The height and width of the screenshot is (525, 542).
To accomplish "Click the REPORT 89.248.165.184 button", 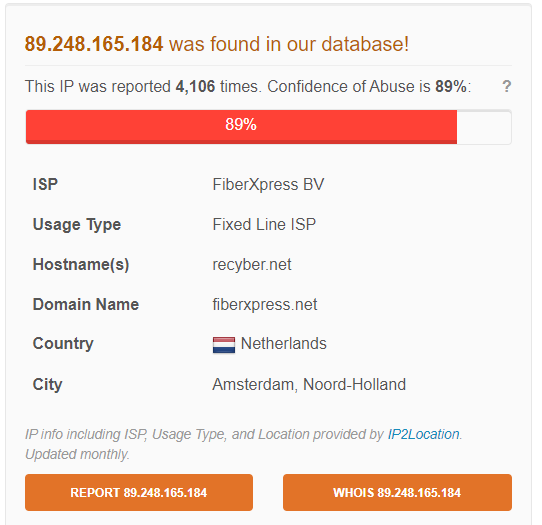I will pyautogui.click(x=139, y=492).
